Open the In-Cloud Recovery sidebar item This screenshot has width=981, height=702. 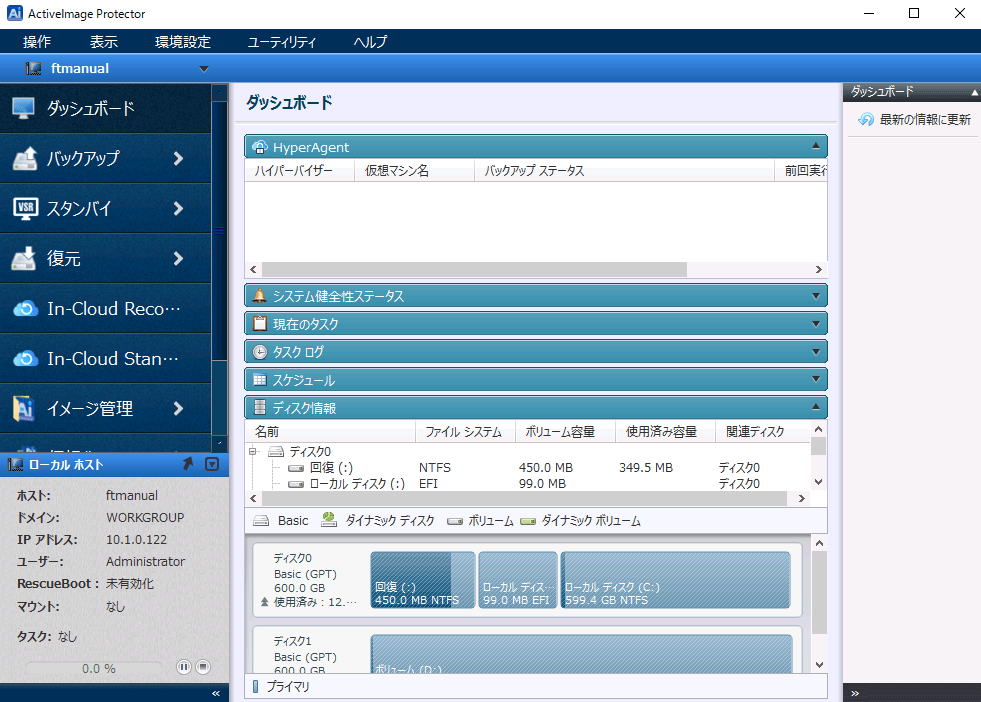point(100,309)
